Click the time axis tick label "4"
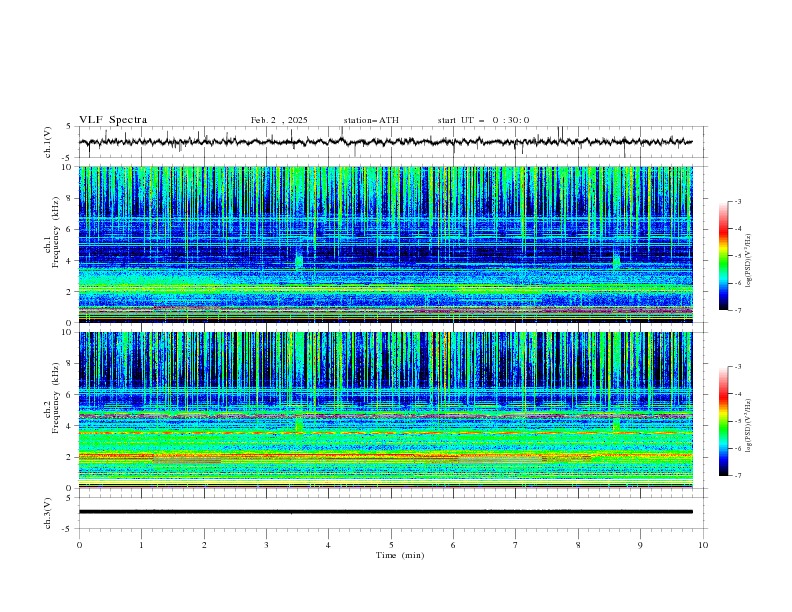 [329, 545]
